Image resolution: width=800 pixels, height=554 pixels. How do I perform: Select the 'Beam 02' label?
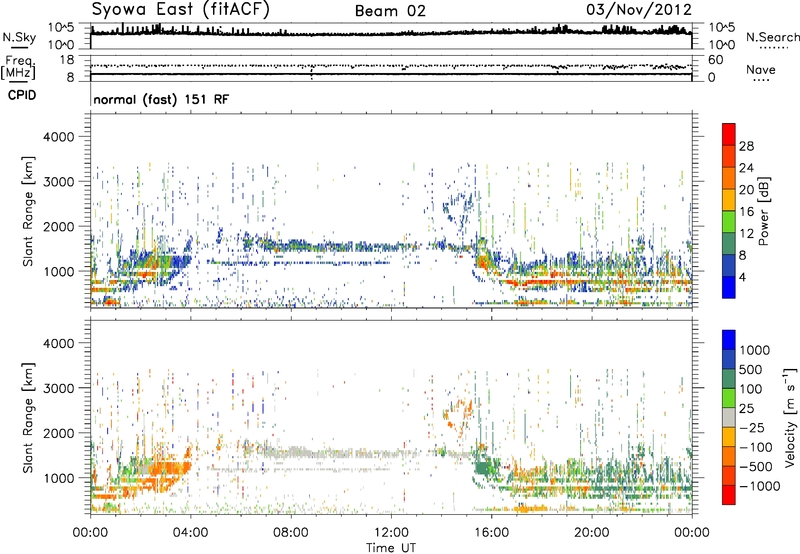point(390,11)
